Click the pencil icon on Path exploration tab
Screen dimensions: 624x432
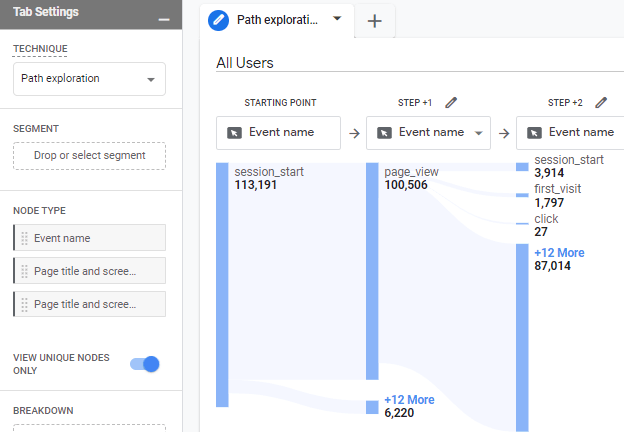(218, 20)
